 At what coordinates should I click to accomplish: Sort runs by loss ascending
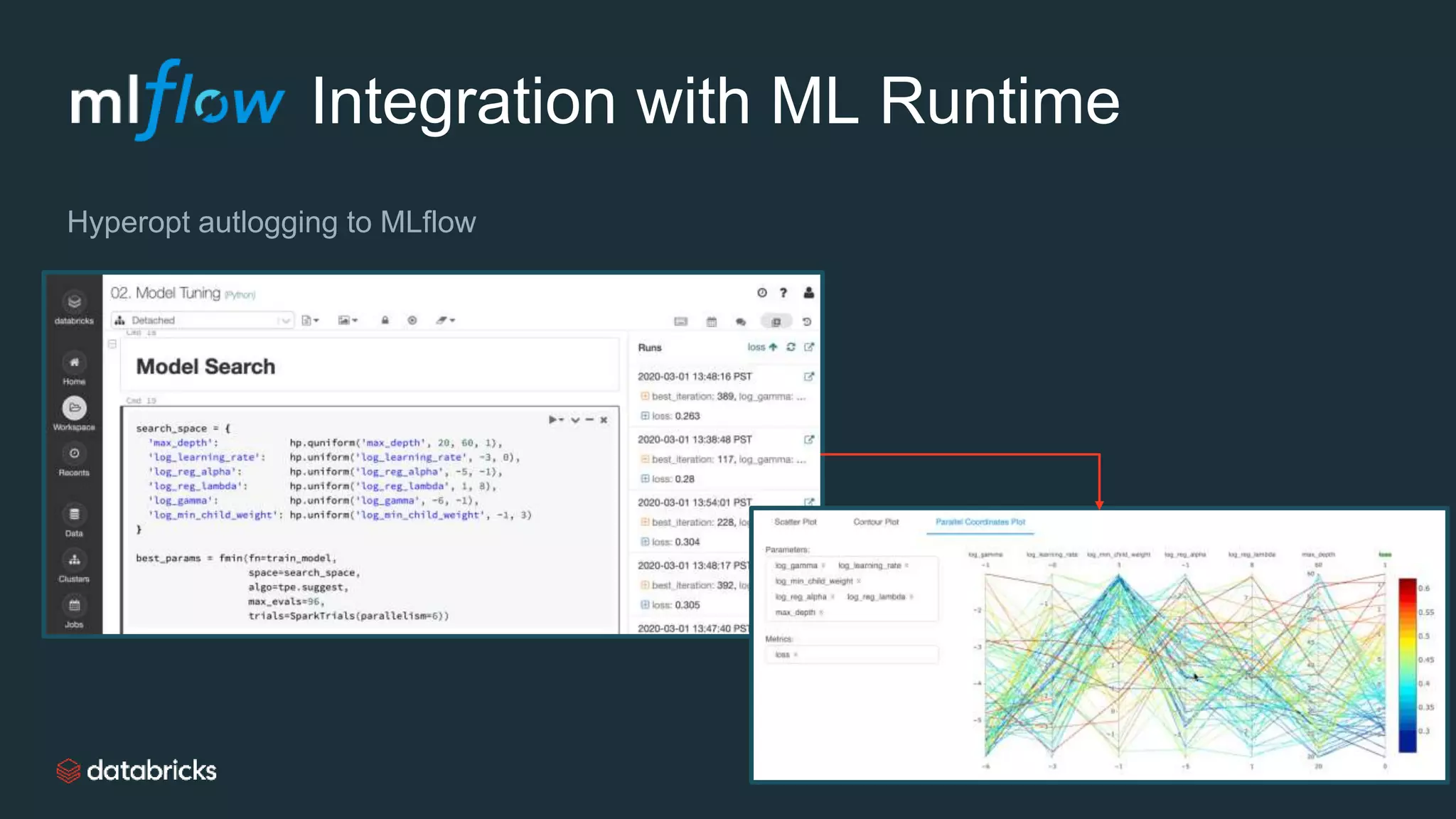(762, 347)
